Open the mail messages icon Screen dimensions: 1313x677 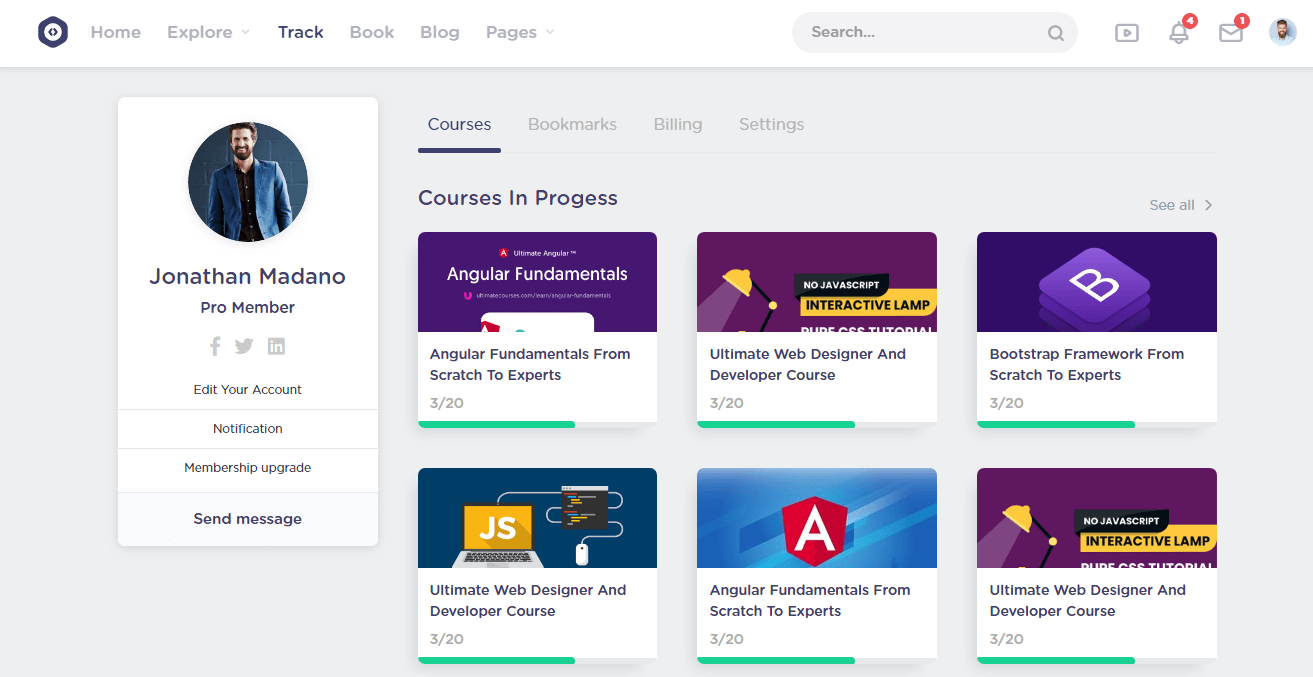point(1231,33)
